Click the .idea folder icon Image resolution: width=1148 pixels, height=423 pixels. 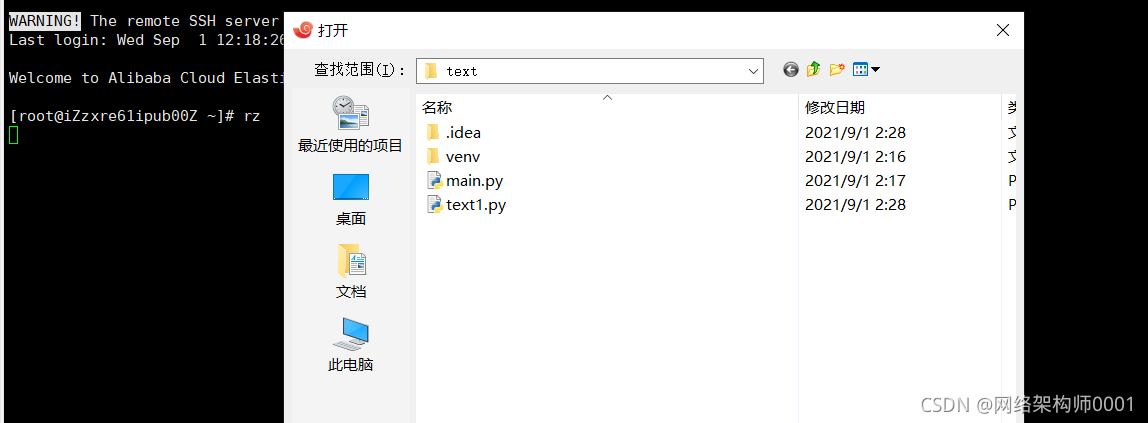(x=433, y=132)
